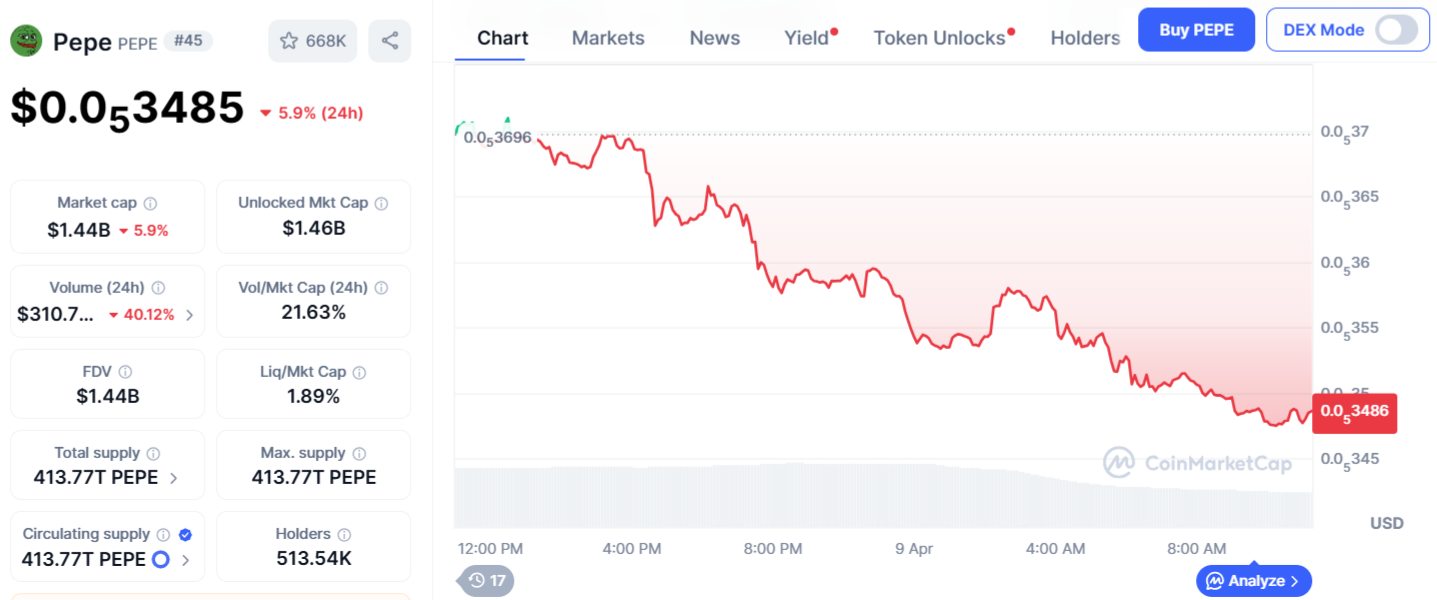Select the 9 Apr marker on the timeline
The height and width of the screenshot is (600, 1437).
click(x=913, y=549)
